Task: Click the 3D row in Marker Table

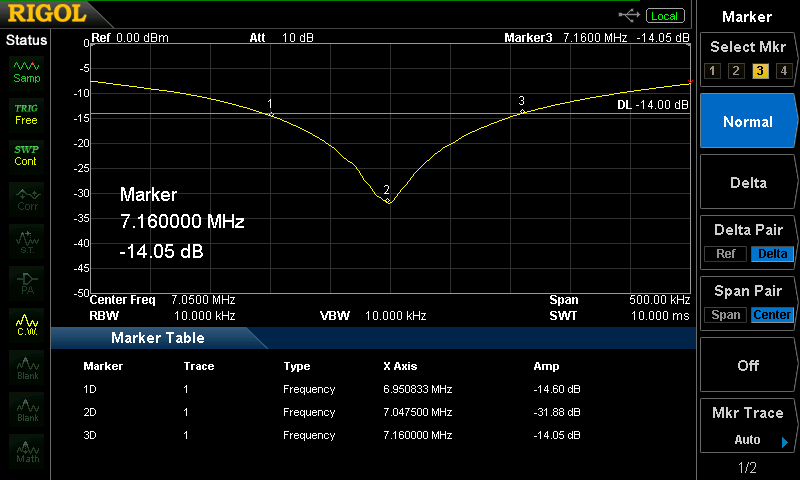Action: (332, 435)
